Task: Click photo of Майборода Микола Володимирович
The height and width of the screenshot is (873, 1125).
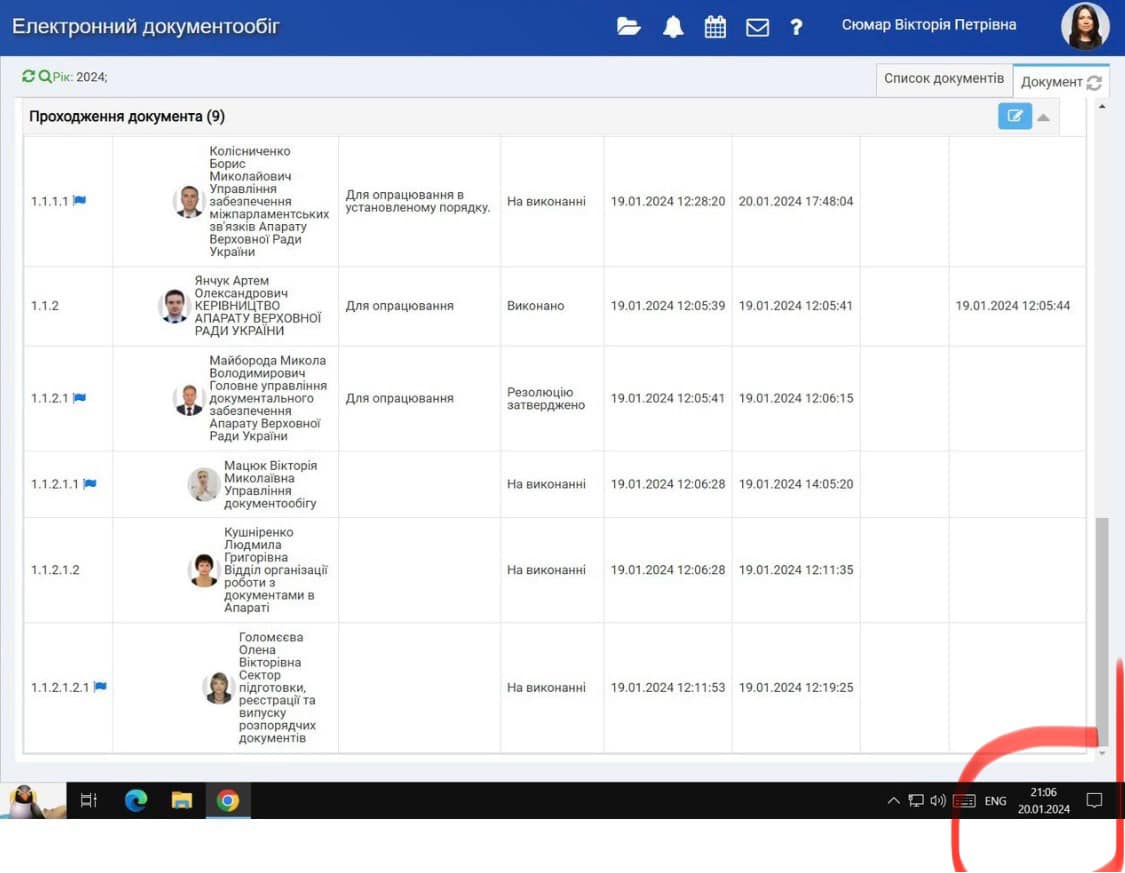Action: (x=189, y=400)
